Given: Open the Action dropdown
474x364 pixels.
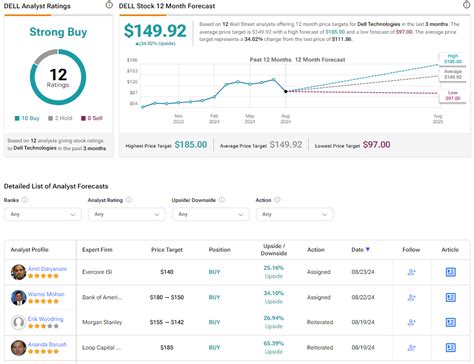Looking at the screenshot, I should [x=295, y=214].
